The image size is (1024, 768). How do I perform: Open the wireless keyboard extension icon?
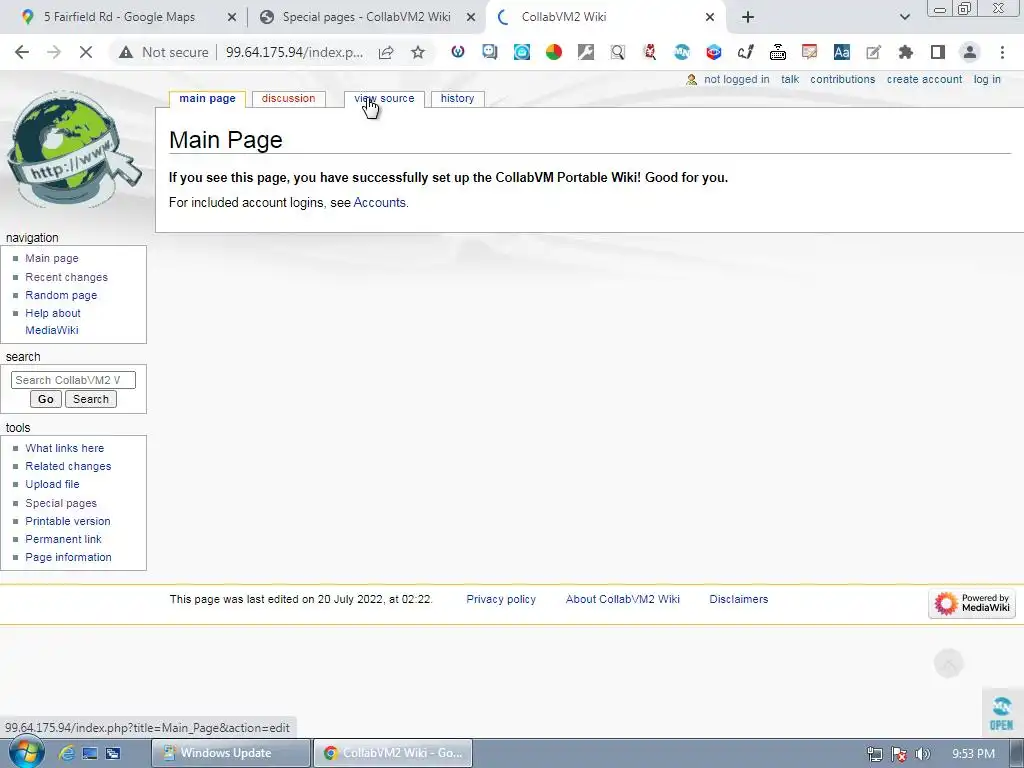(x=778, y=52)
